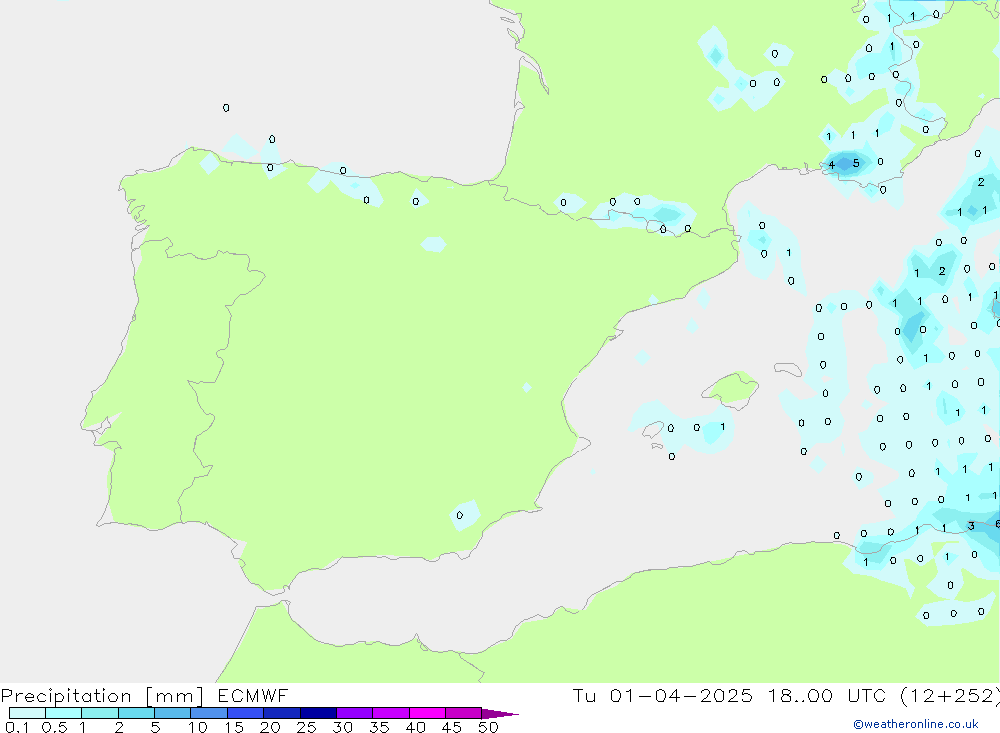This screenshot has height=733, width=1000.
Task: Pick the 2 to 5 mm legend swatch
Action: tap(136, 713)
